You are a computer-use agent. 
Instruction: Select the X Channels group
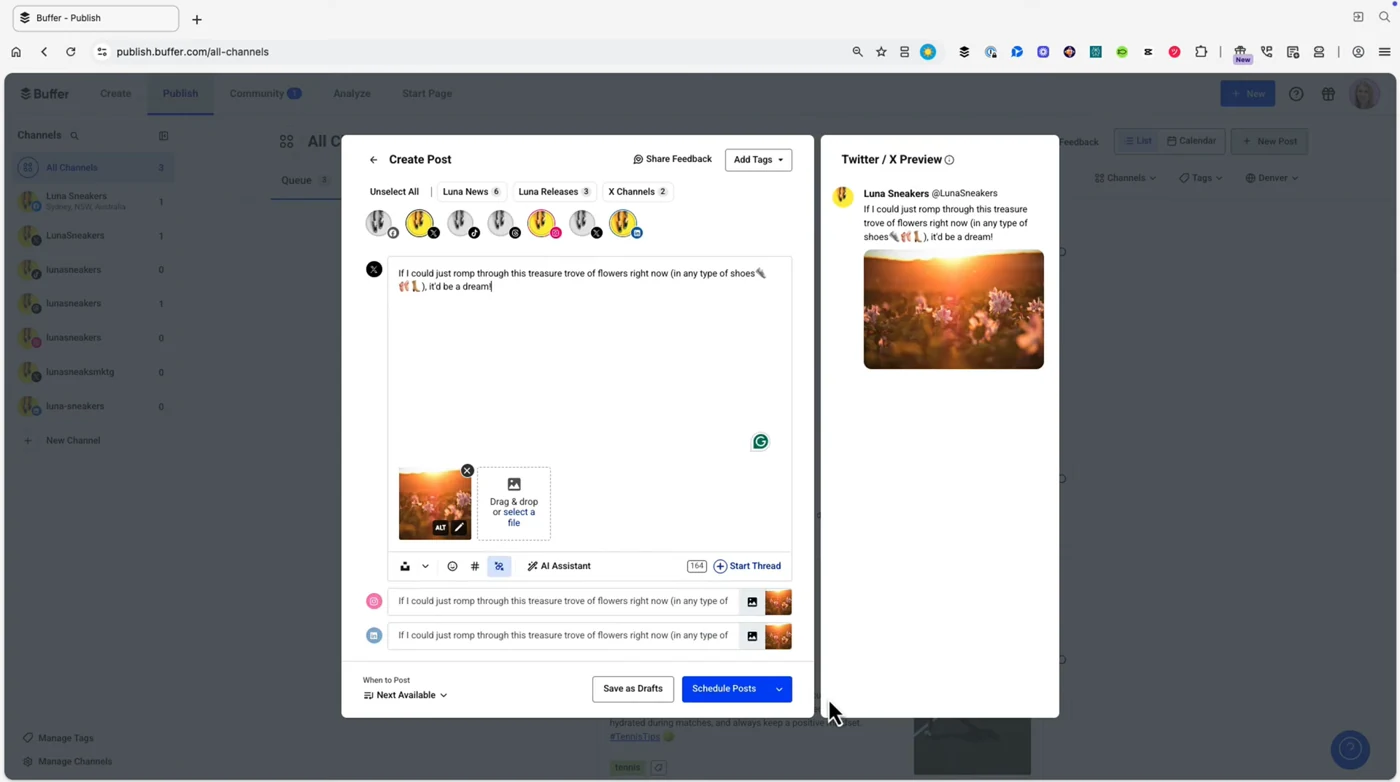(638, 192)
